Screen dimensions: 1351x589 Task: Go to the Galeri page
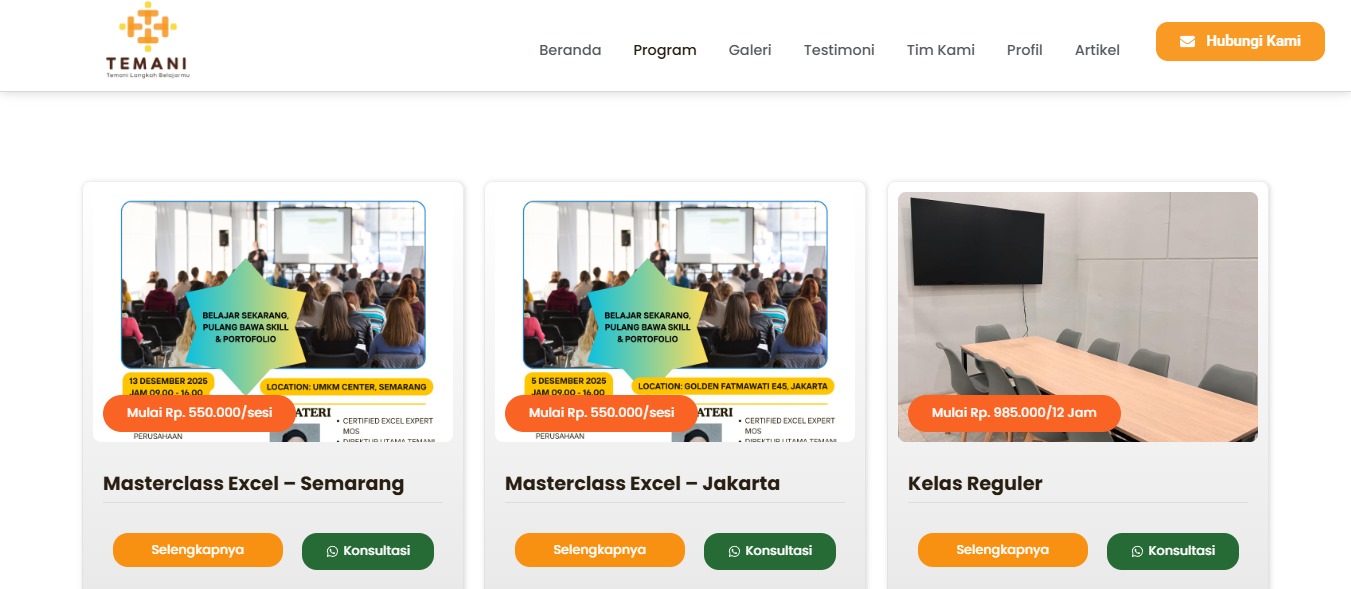pos(750,50)
